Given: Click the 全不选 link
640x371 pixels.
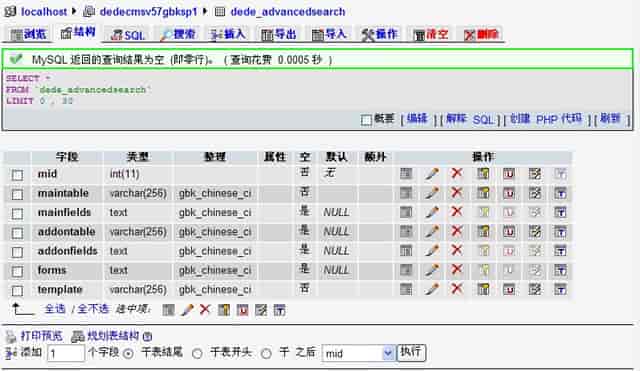Looking at the screenshot, I should (93, 309).
